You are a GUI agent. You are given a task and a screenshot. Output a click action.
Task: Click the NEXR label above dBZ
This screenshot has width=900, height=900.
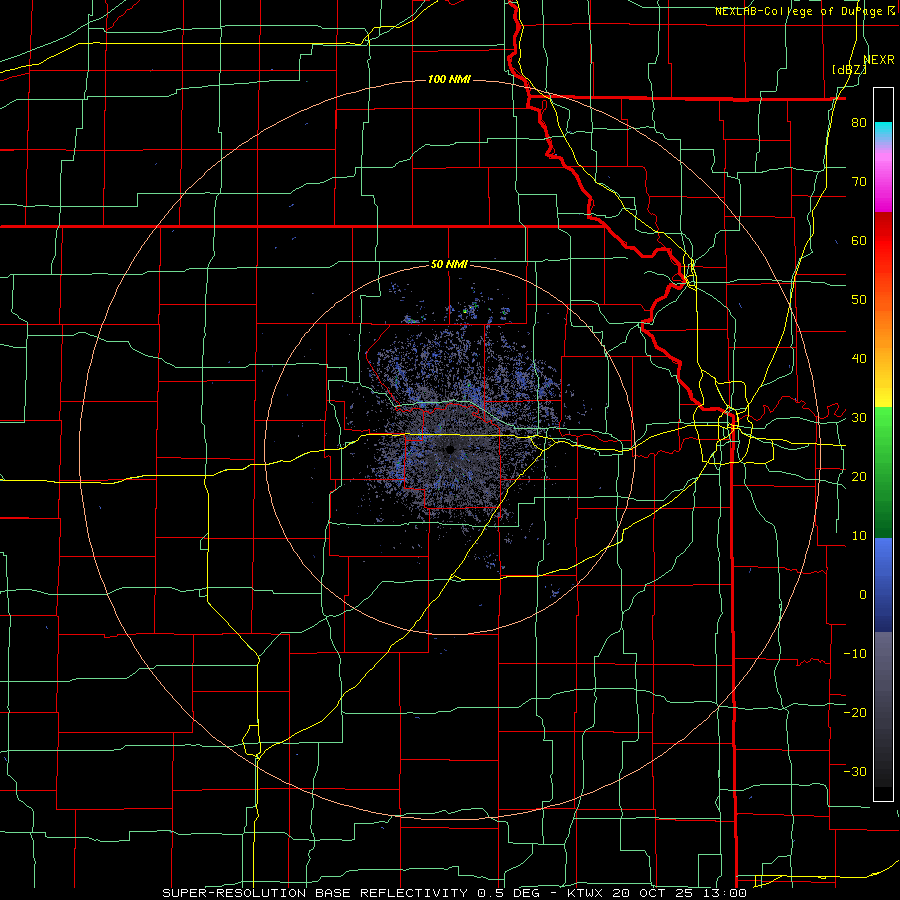pos(879,59)
